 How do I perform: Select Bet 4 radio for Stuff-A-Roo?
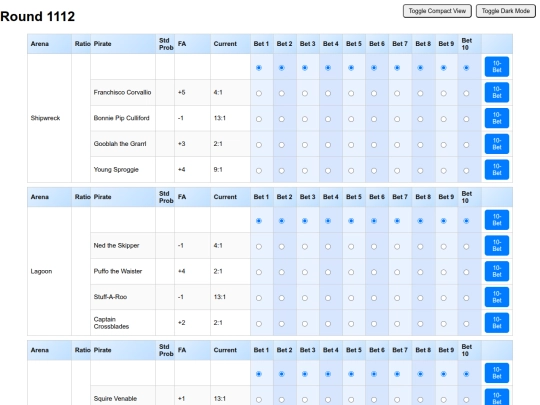click(x=328, y=298)
